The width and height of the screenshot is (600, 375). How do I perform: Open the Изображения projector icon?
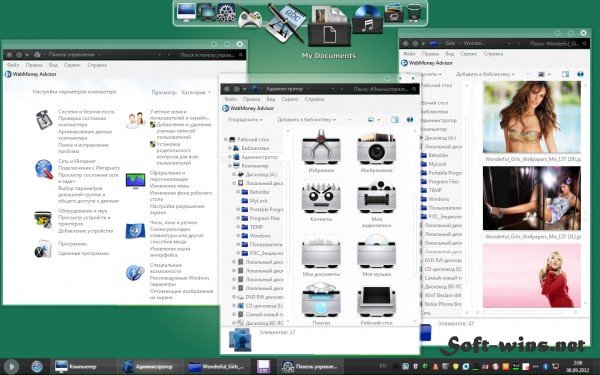[x=376, y=148]
